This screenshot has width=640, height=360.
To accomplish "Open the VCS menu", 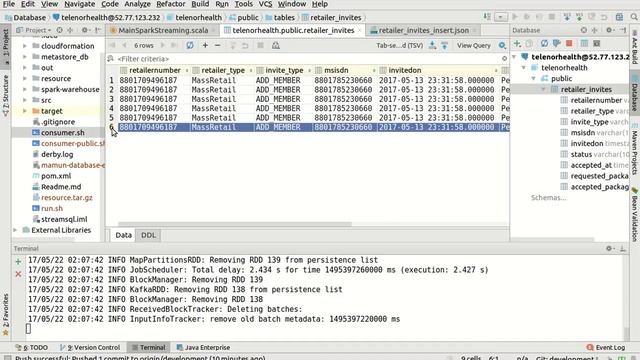I will coord(265,4).
